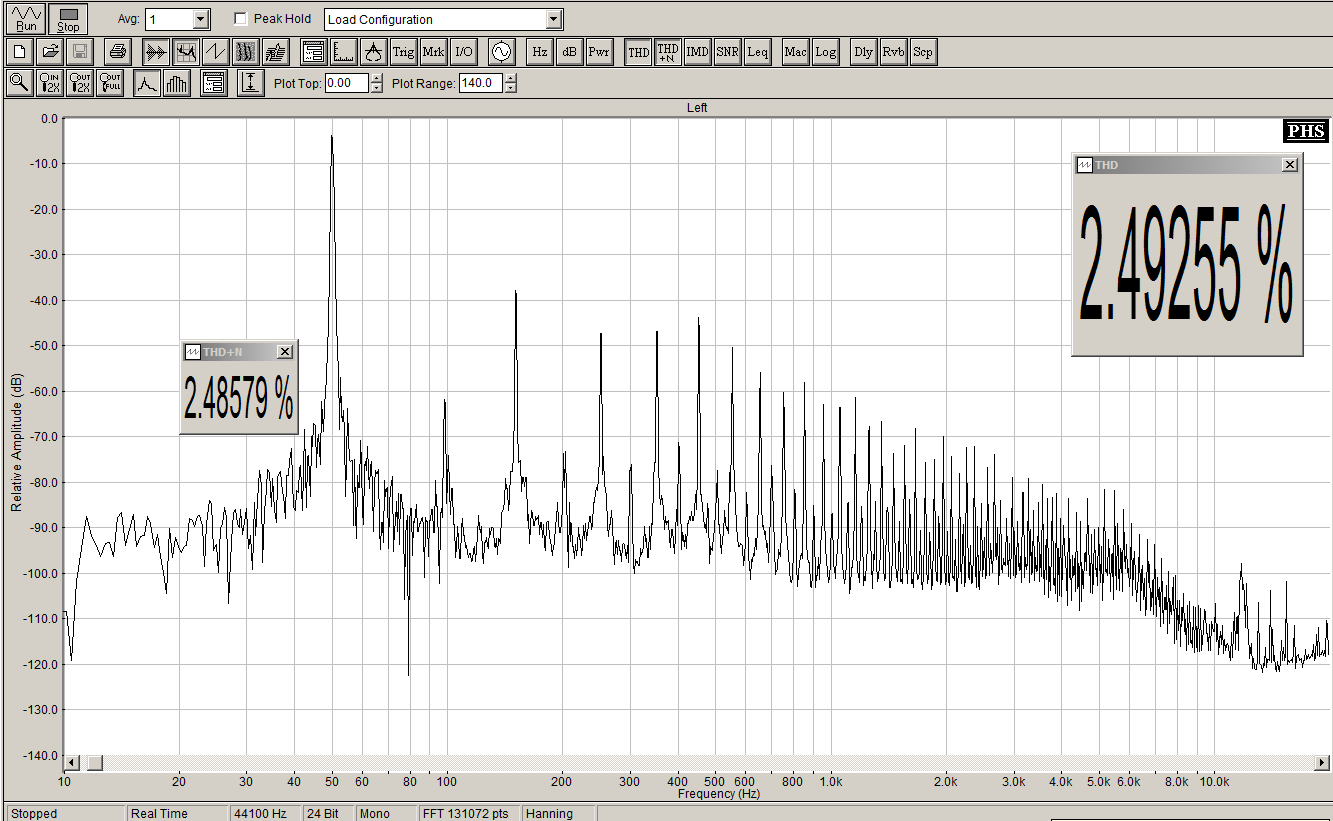Open the I/O devices button
The image size is (1333, 821).
(464, 52)
